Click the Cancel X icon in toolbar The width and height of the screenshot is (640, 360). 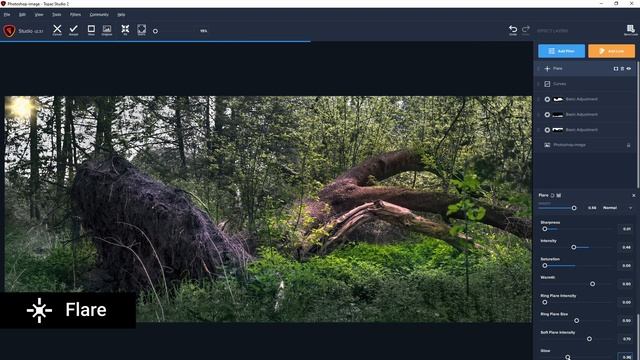point(57,29)
